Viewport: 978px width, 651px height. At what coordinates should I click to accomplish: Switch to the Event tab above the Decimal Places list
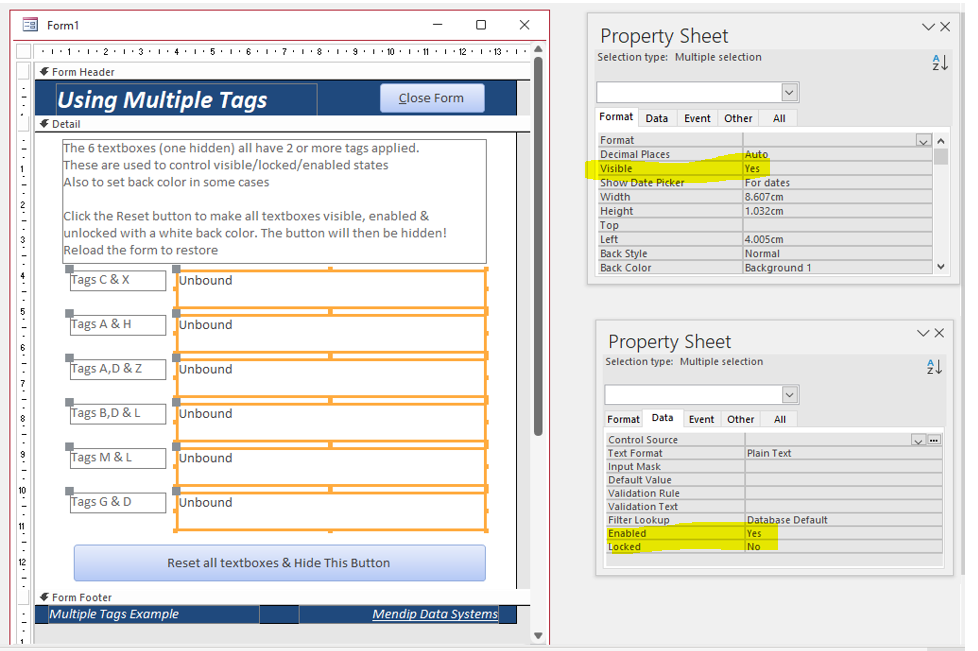click(697, 118)
